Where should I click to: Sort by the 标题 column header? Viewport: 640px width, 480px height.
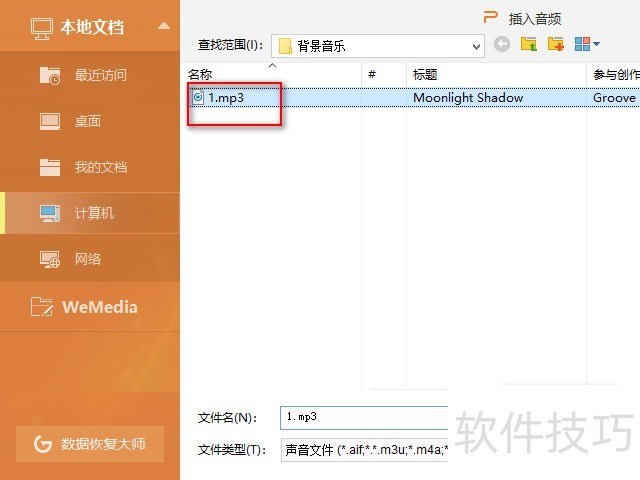click(495, 74)
